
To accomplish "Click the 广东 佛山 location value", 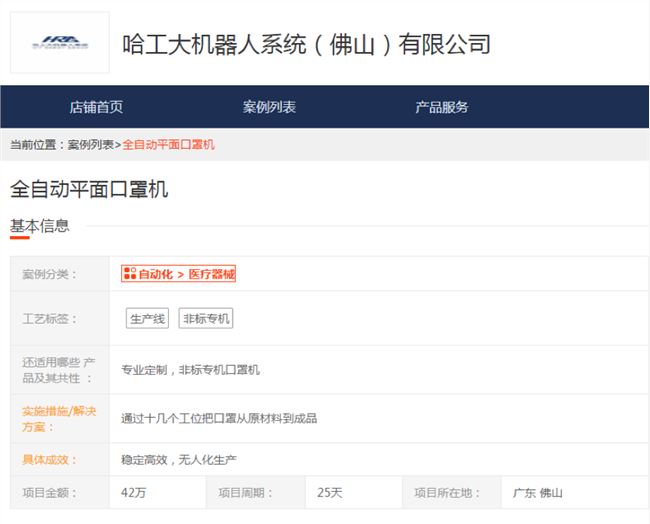I will click(538, 492).
